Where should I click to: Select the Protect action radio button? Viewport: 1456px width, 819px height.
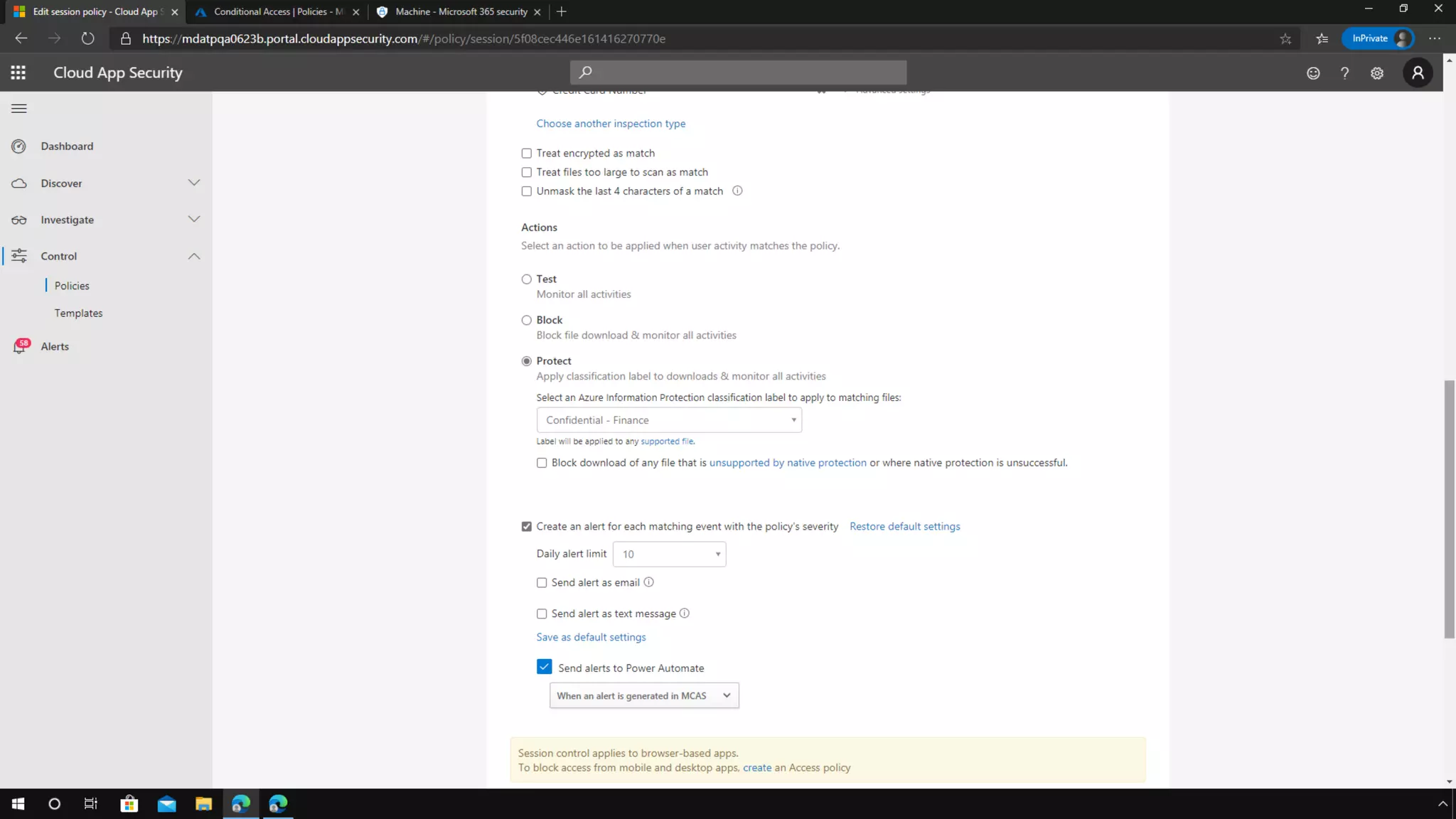pos(527,361)
